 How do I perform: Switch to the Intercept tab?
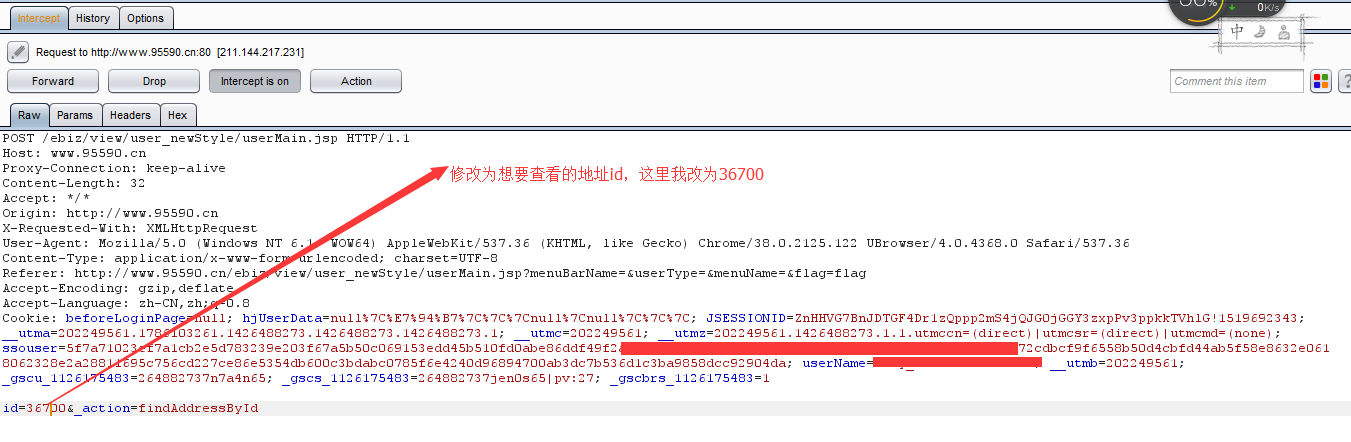pyautogui.click(x=39, y=18)
